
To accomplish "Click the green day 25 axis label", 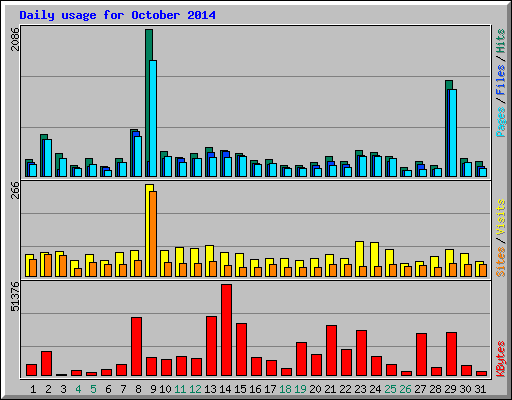I will [390, 389].
